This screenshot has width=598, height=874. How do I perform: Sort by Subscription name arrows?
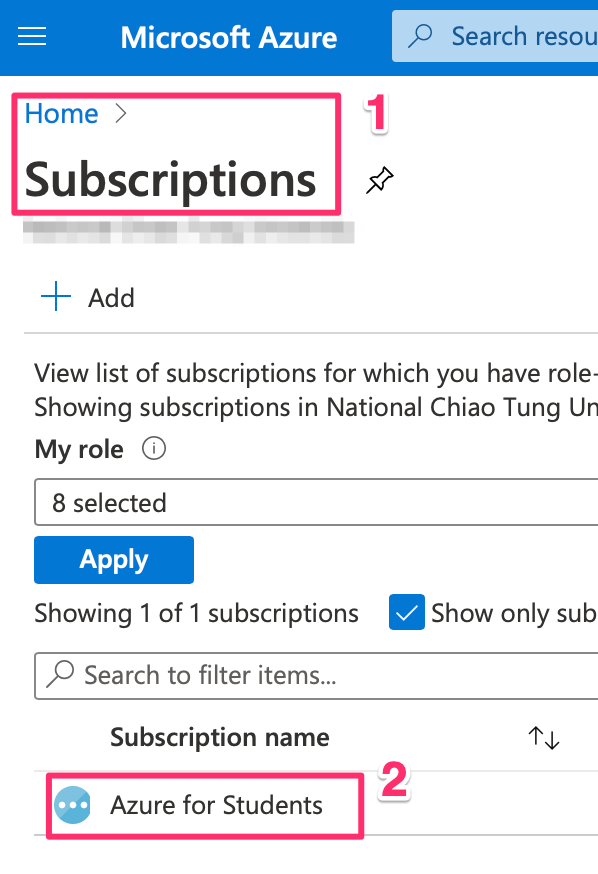pyautogui.click(x=543, y=737)
